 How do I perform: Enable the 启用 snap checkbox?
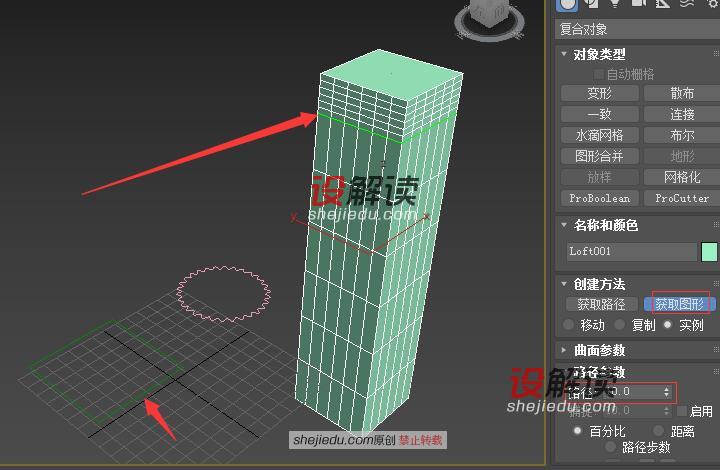pyautogui.click(x=682, y=411)
